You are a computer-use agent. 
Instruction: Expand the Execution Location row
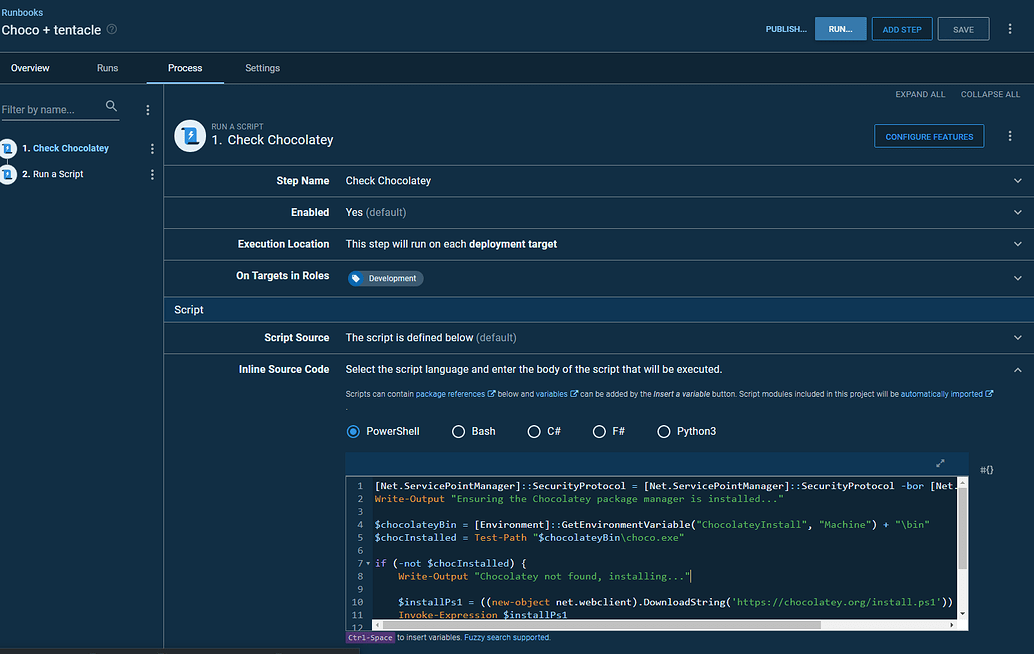click(x=1017, y=244)
